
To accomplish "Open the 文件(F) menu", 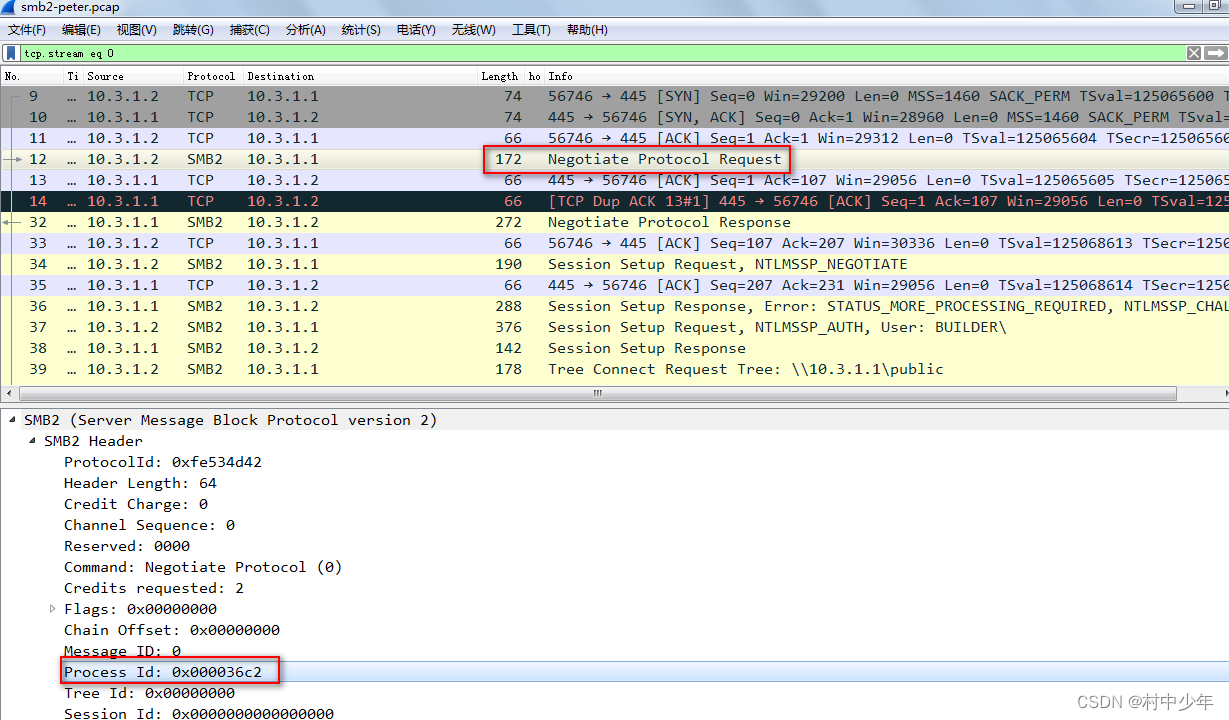I will [x=26, y=29].
